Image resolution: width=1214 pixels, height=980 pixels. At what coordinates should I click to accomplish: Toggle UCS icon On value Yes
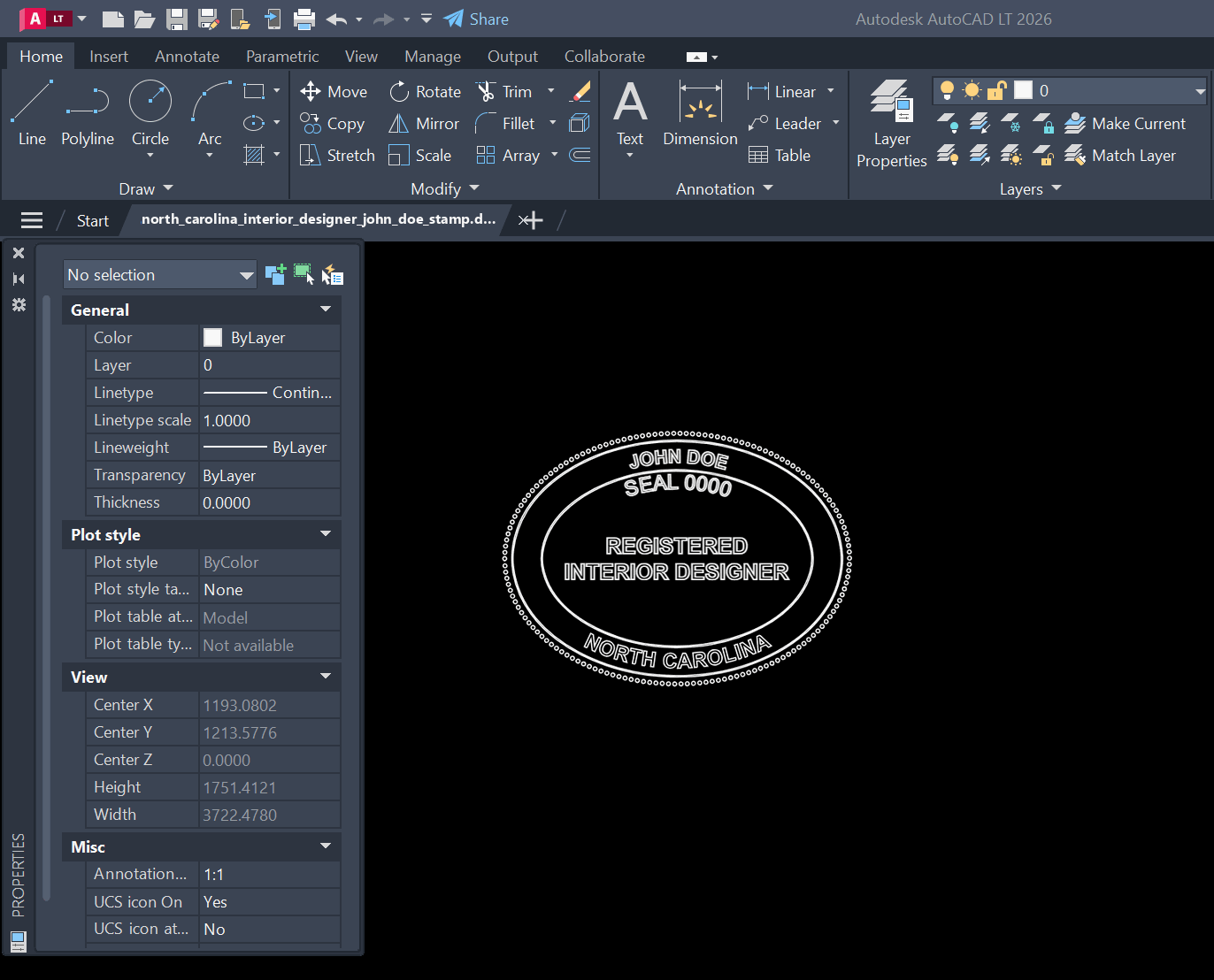pos(269,901)
